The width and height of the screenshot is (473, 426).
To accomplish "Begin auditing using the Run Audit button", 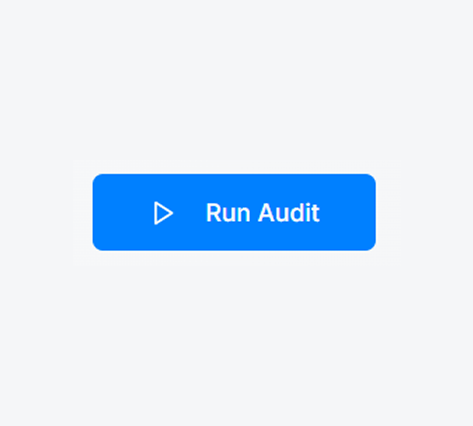I will 234,212.
